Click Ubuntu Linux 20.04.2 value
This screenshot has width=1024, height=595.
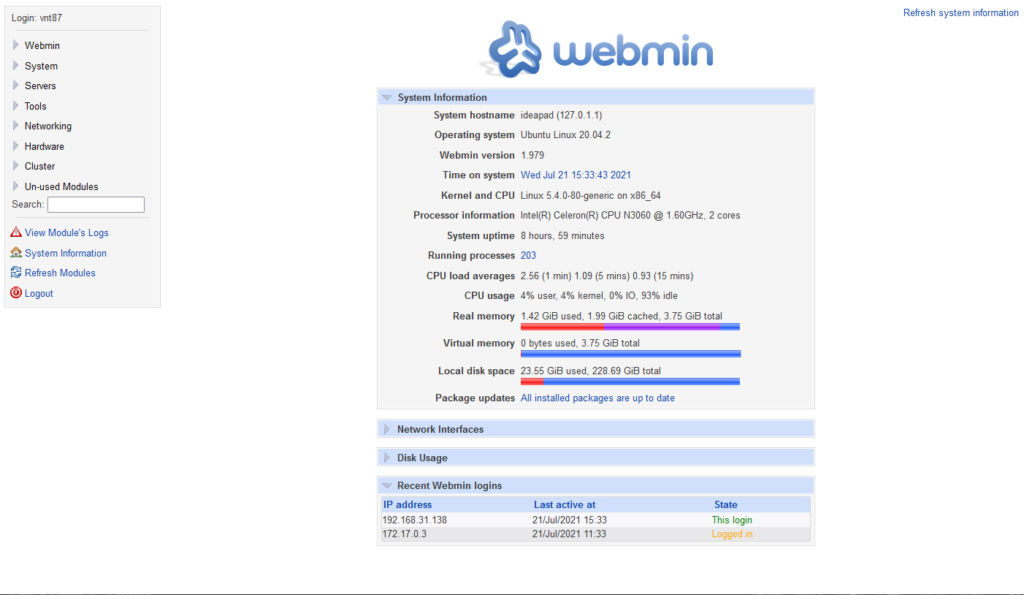click(x=566, y=135)
